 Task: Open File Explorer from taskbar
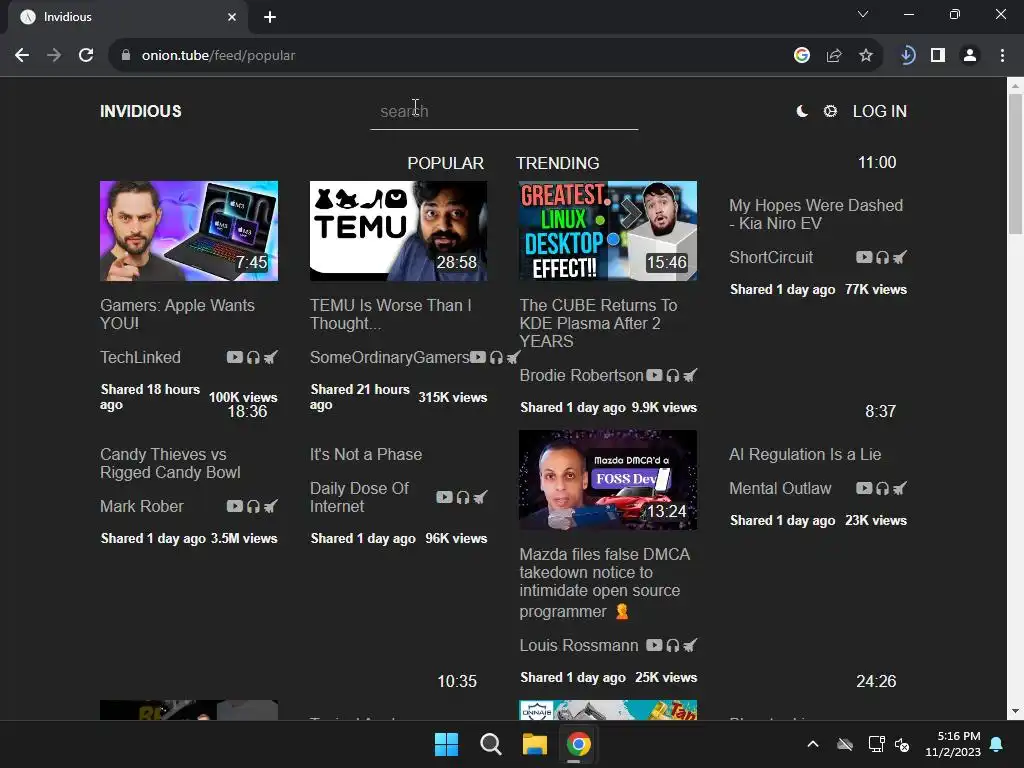[534, 744]
